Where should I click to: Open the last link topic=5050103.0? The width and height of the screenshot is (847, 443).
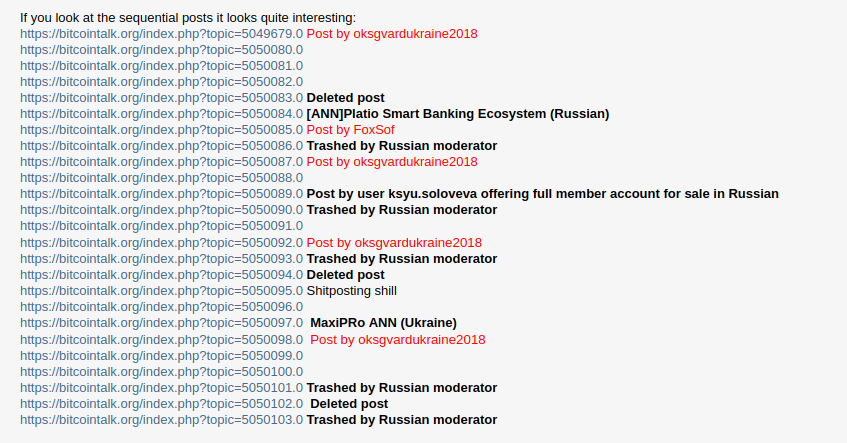click(x=162, y=420)
